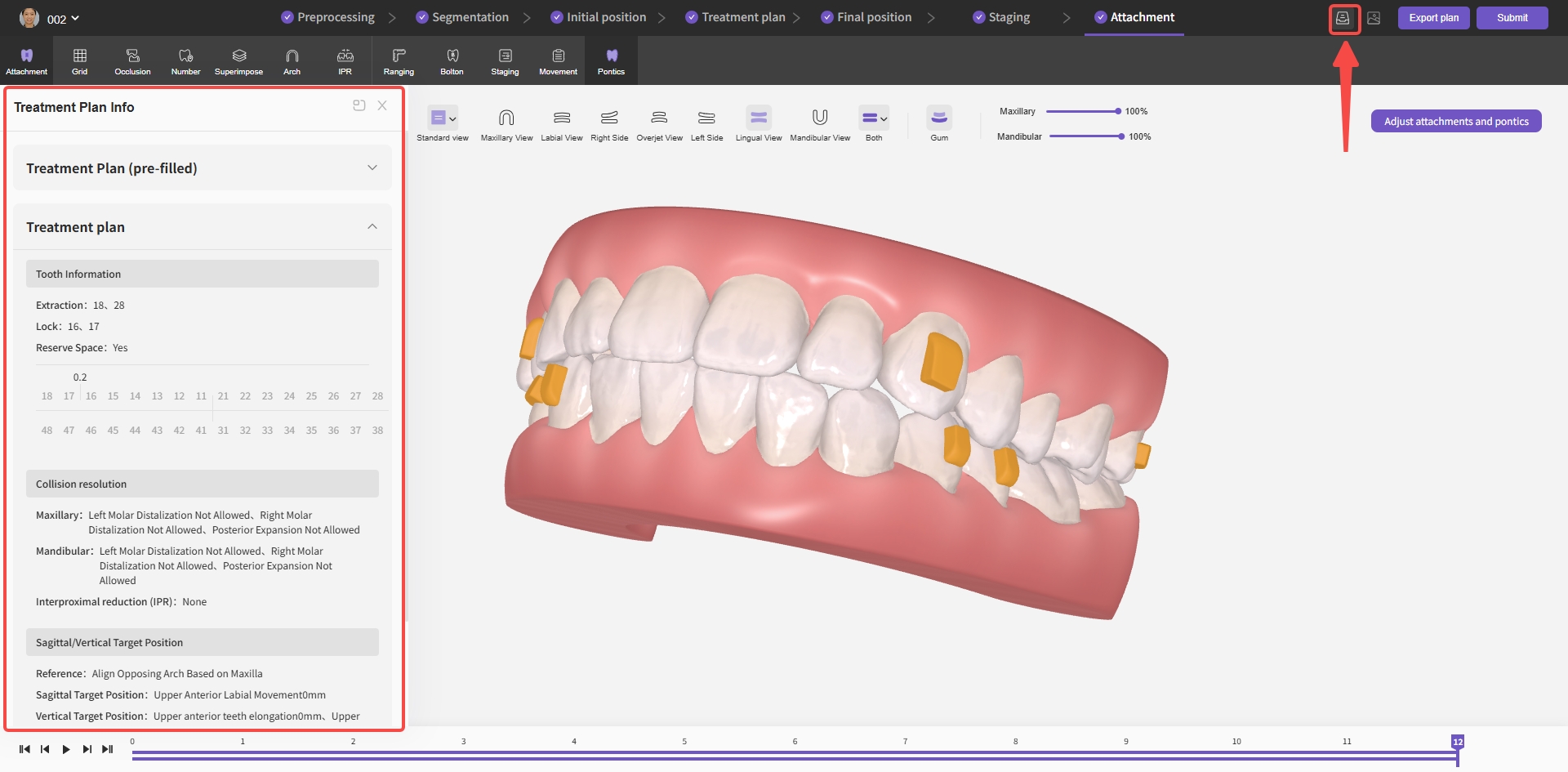Viewport: 1568px width, 772px height.
Task: Select the Attachment tool in toolbar
Action: pyautogui.click(x=26, y=61)
